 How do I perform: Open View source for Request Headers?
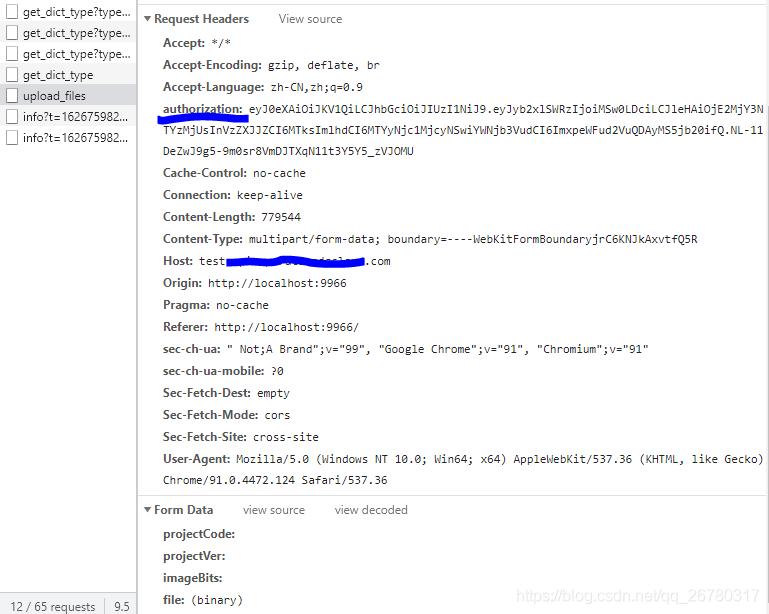(310, 19)
